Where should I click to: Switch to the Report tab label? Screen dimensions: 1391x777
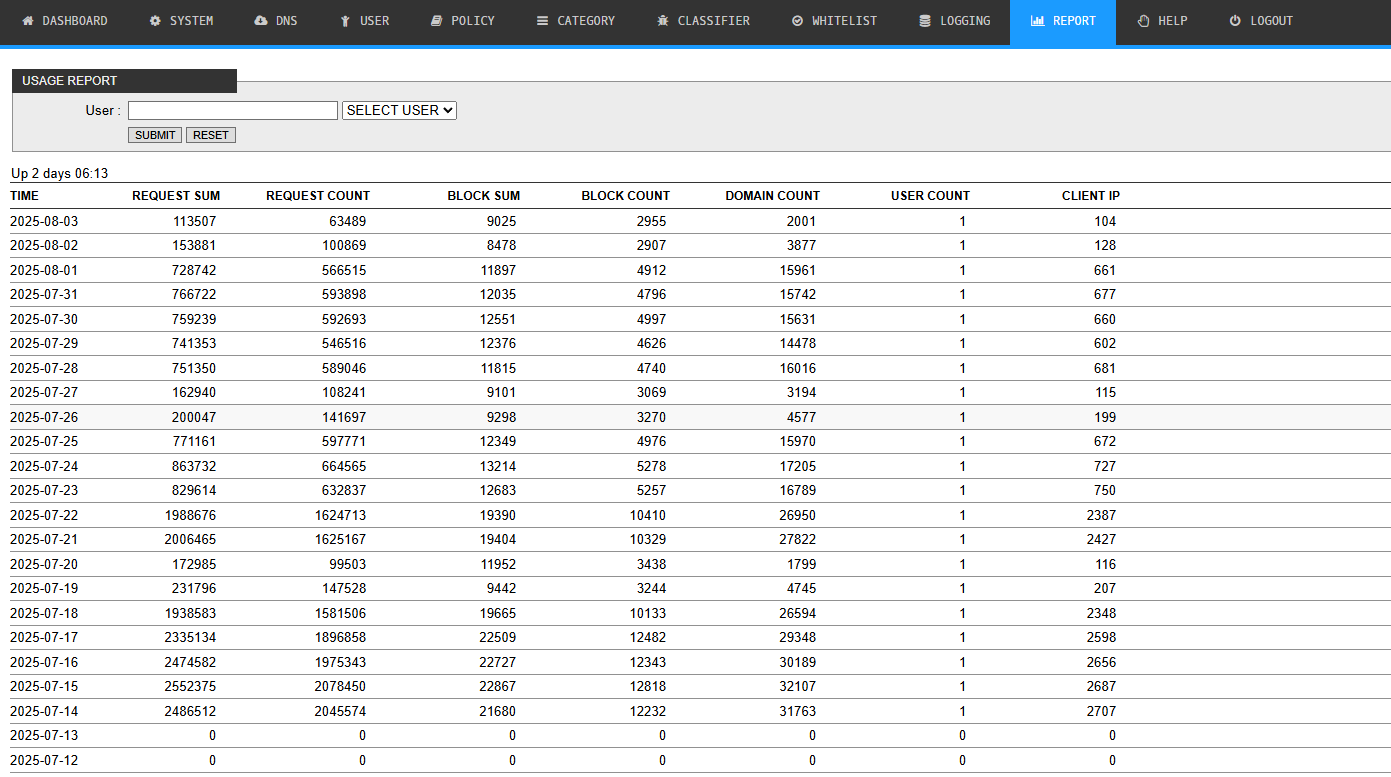coord(1074,21)
